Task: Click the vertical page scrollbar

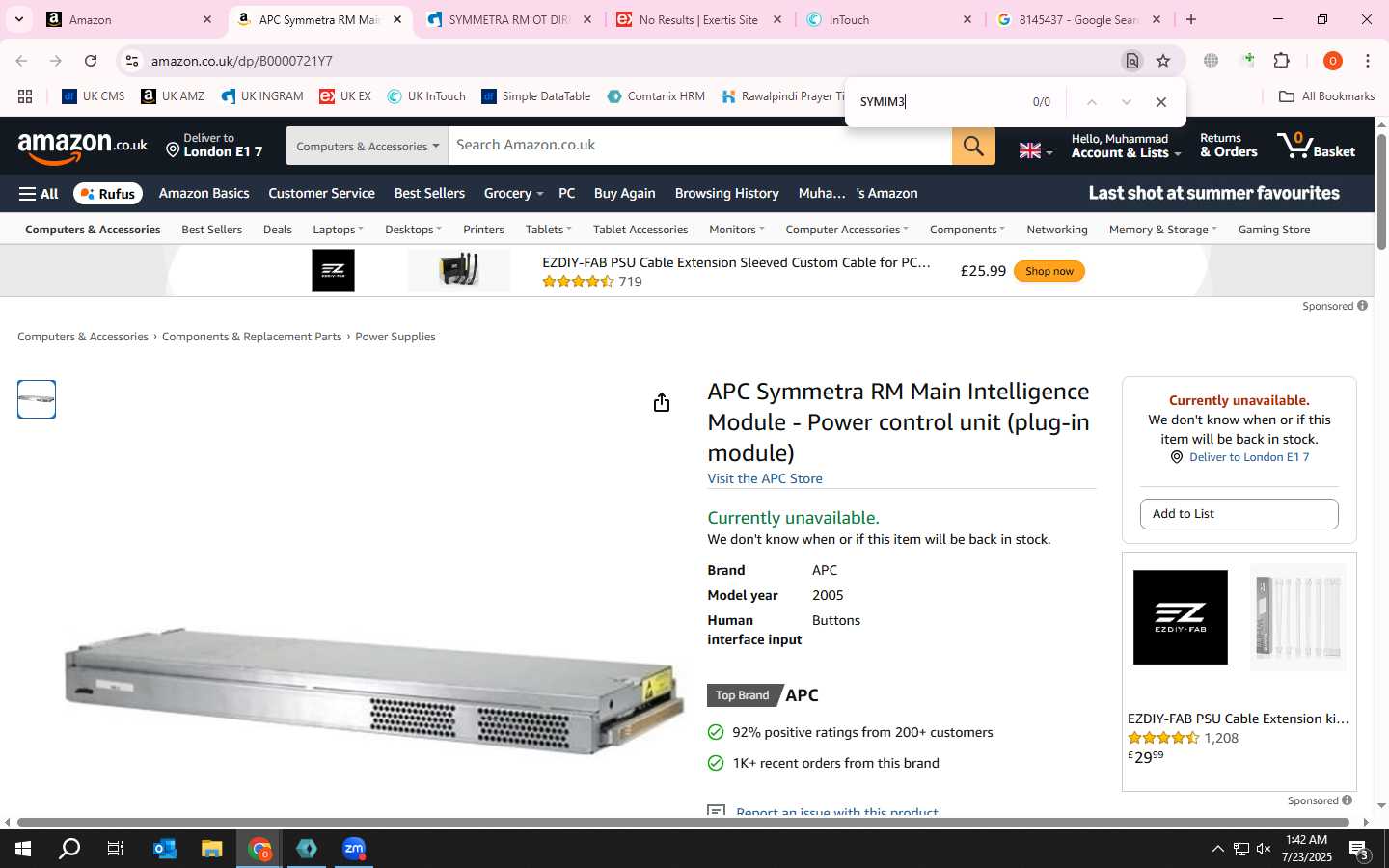Action: pos(1381,191)
